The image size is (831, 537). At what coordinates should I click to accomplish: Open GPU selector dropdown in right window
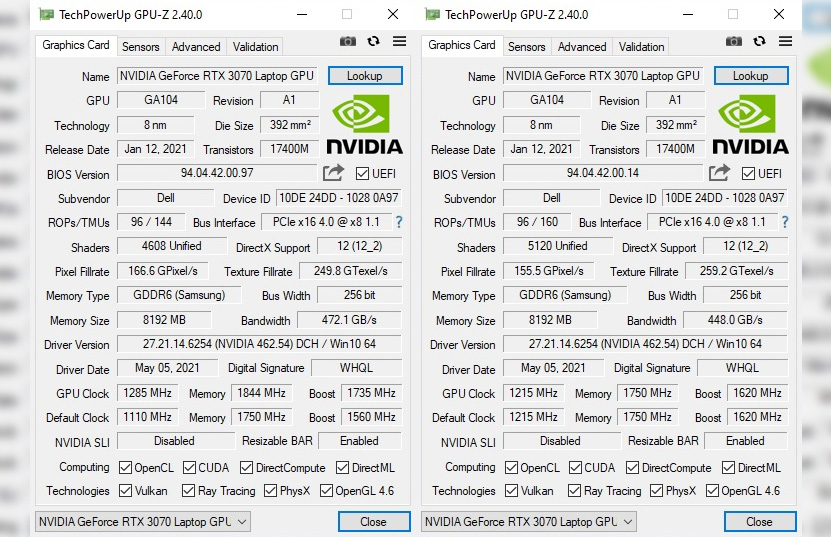pos(528,522)
